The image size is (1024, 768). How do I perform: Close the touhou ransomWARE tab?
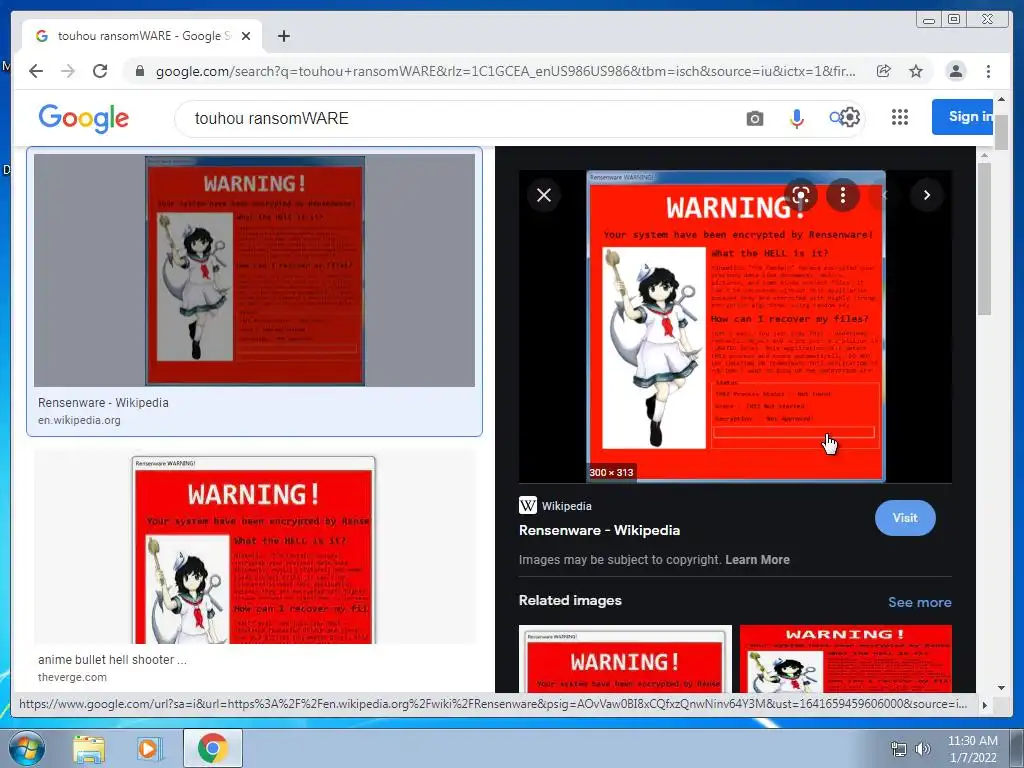(x=246, y=36)
